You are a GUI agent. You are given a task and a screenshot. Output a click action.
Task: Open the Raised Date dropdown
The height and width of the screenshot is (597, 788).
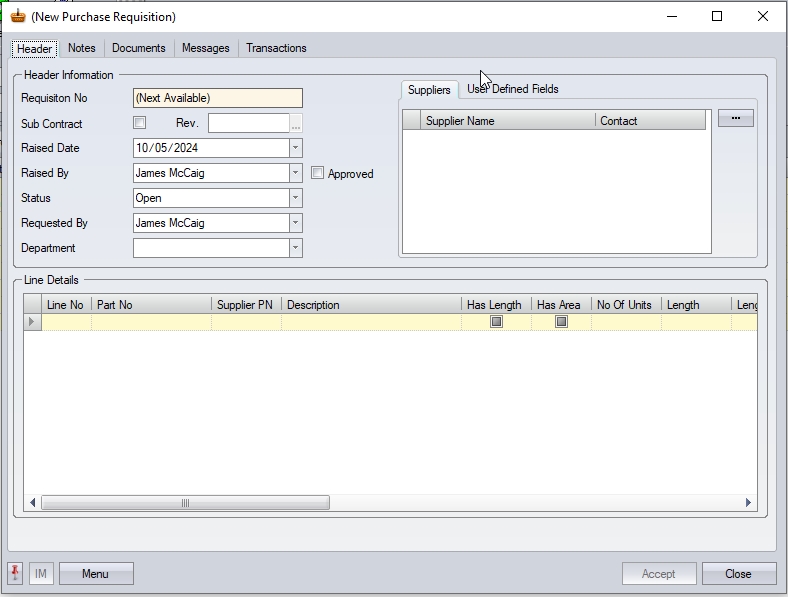[x=295, y=148]
